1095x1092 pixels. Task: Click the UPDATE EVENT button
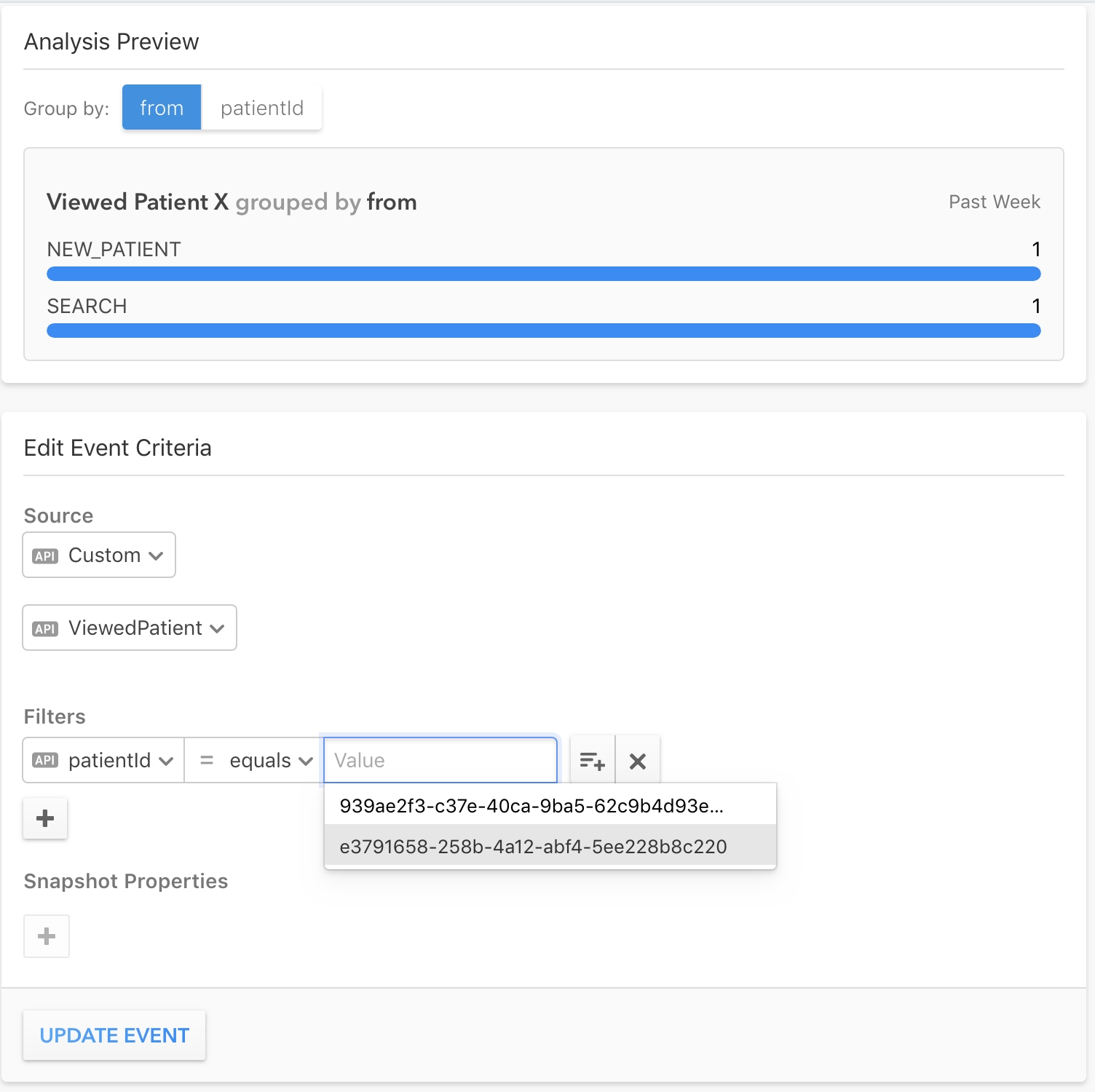click(x=114, y=1035)
